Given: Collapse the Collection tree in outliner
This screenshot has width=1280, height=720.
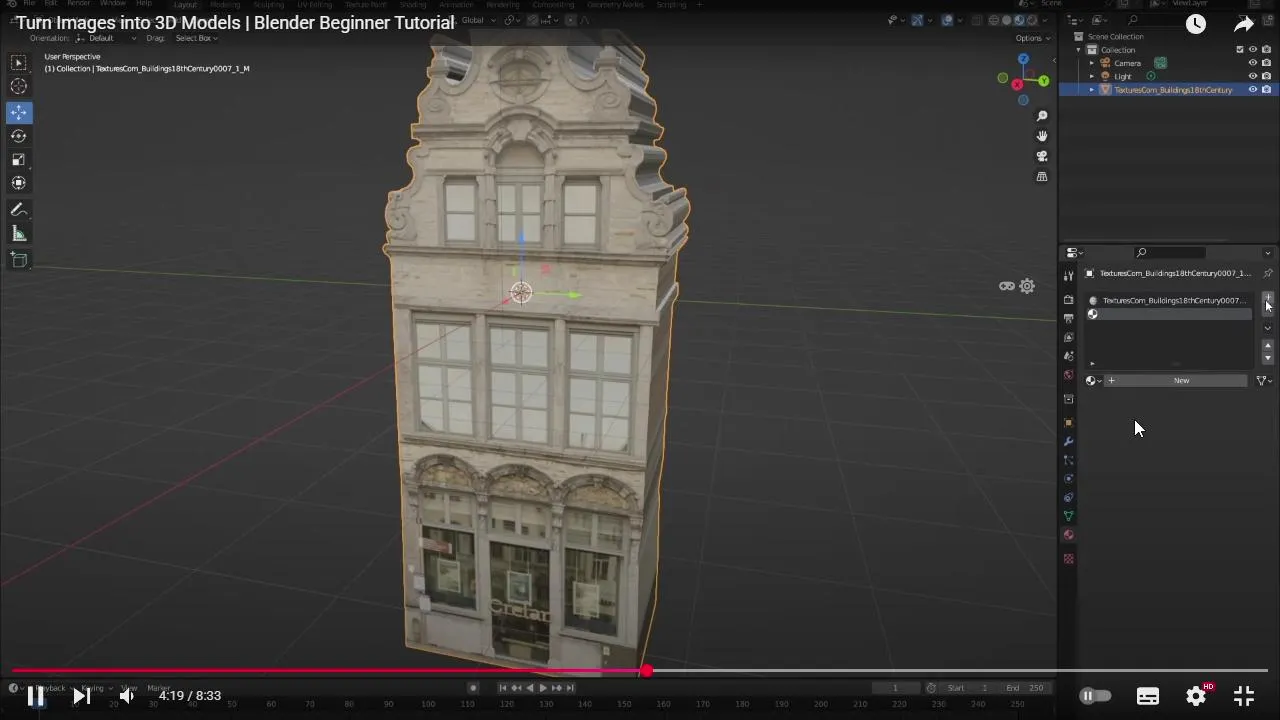Looking at the screenshot, I should [1079, 50].
